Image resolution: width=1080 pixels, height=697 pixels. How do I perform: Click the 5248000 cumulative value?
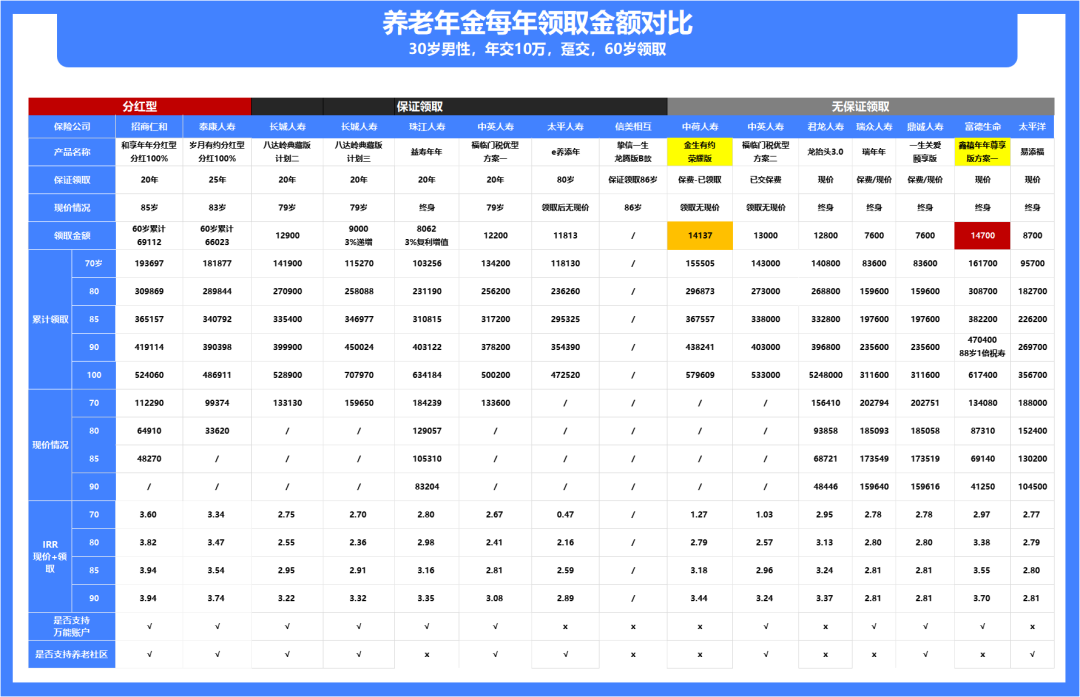pyautogui.click(x=825, y=375)
